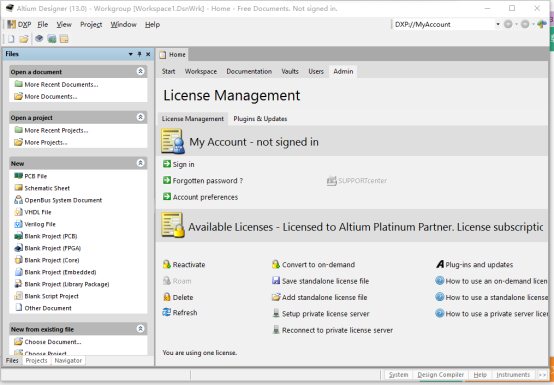The height and width of the screenshot is (385, 554).
Task: Click the Delete license icon
Action: [x=167, y=297]
